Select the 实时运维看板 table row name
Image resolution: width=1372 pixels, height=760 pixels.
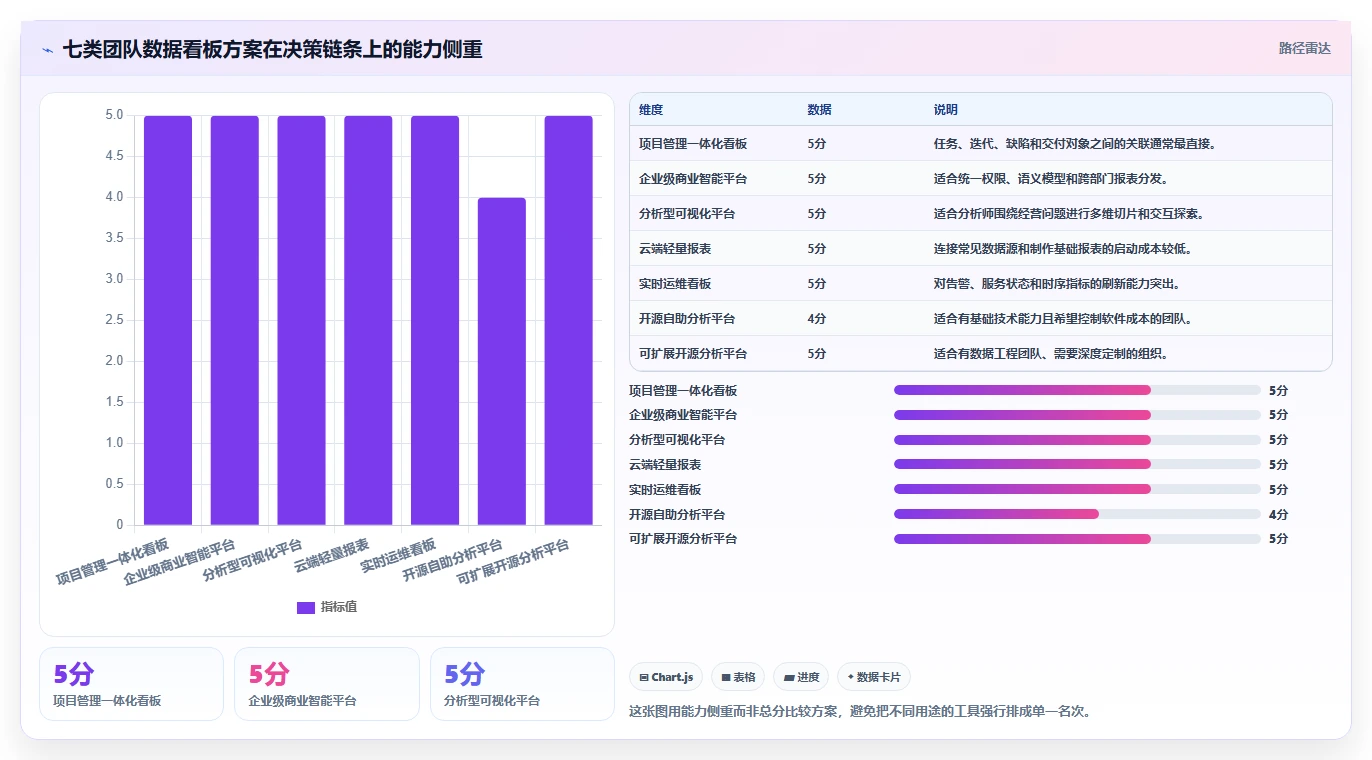[675, 284]
